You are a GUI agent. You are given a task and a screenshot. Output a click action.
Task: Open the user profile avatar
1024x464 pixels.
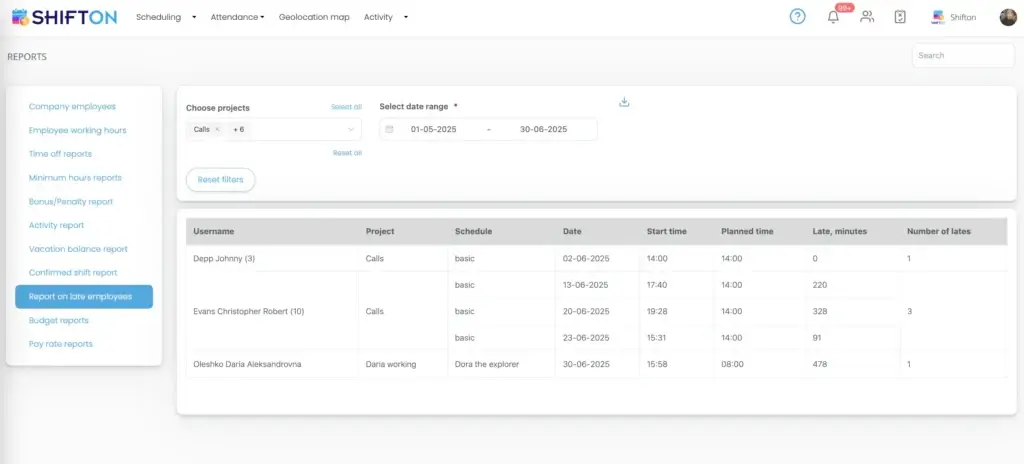click(x=1007, y=17)
